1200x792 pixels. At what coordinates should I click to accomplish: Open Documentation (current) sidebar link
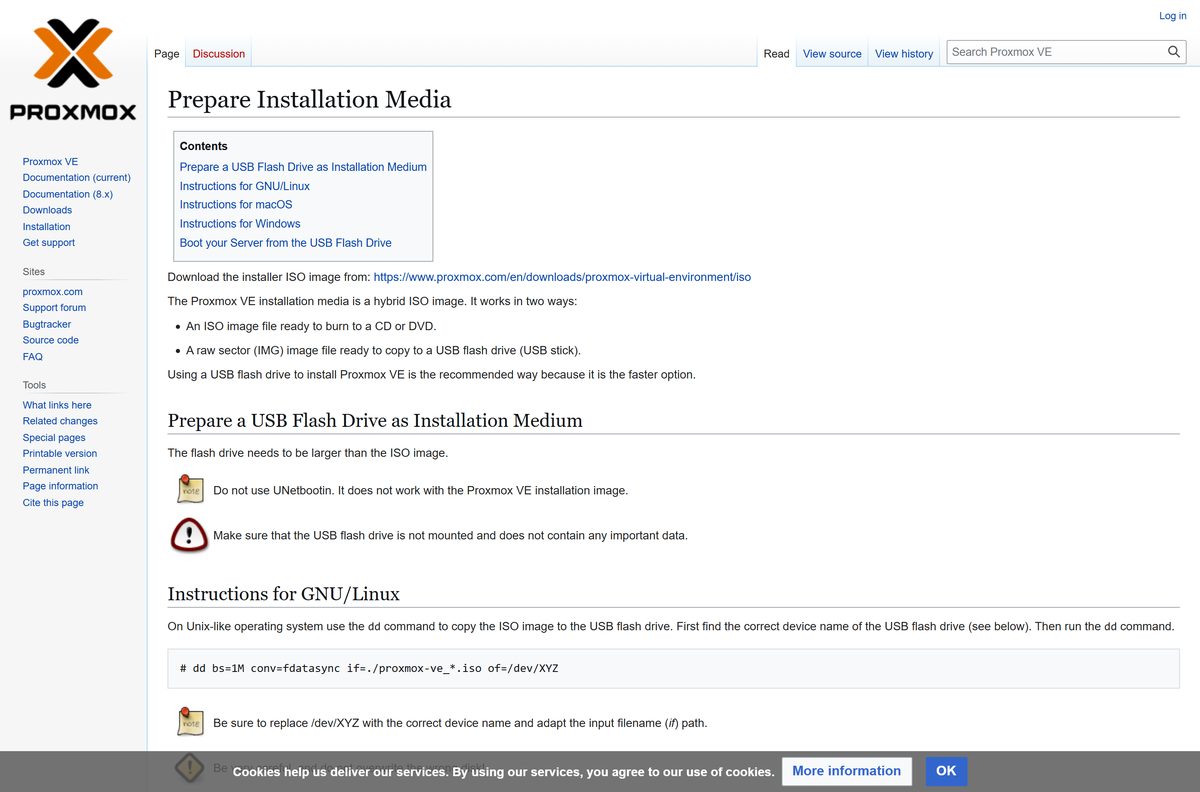click(x=77, y=178)
